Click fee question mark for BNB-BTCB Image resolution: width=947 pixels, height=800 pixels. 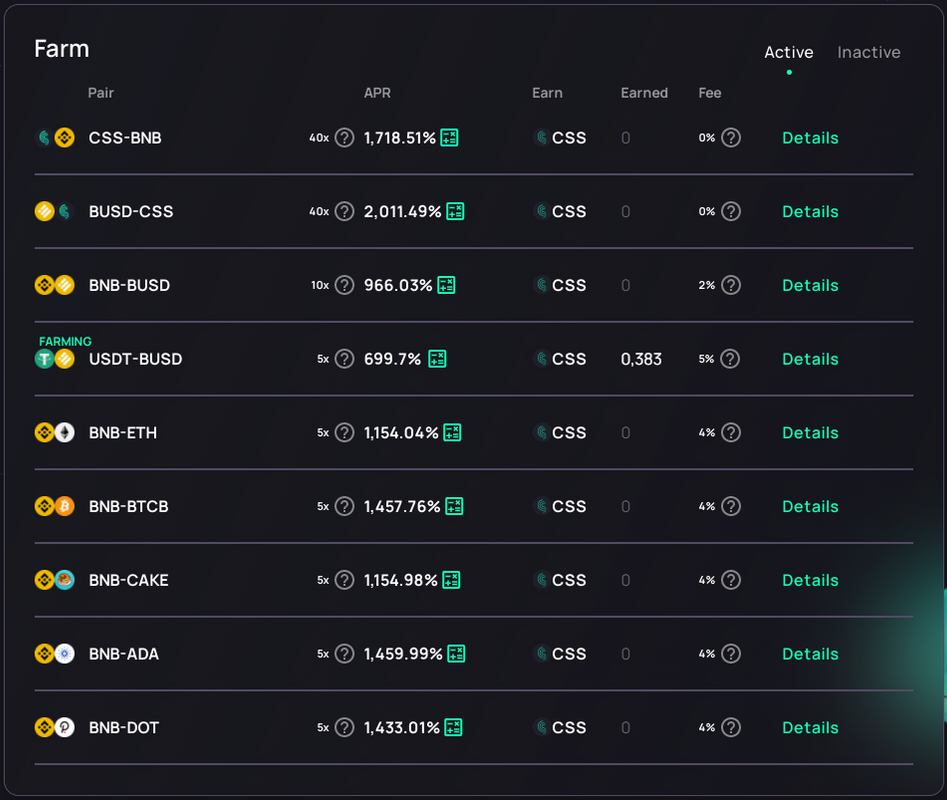(731, 506)
